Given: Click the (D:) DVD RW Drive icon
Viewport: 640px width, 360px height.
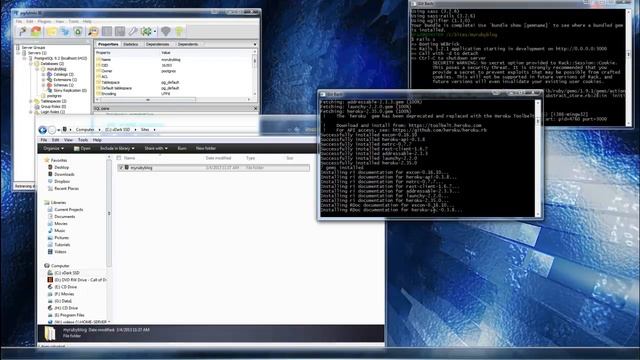Looking at the screenshot, I should tap(50, 280).
